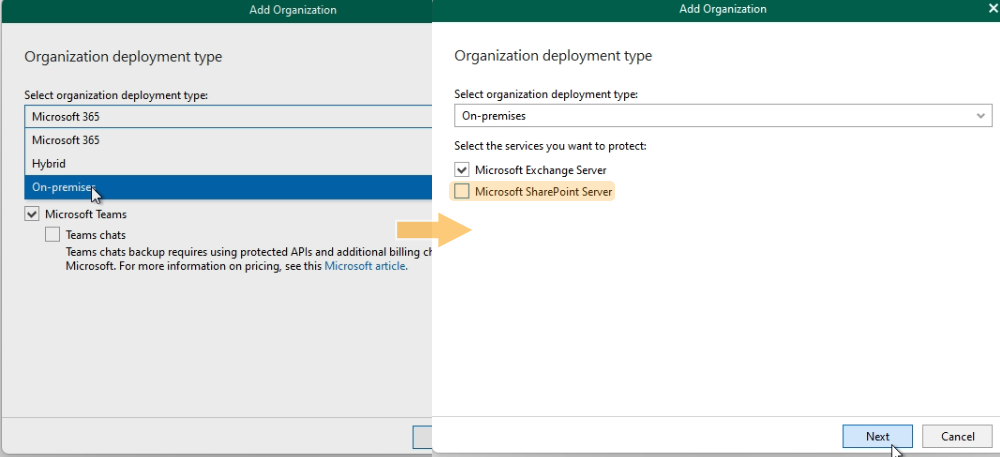Open the Microsoft article link
Image resolution: width=1000 pixels, height=457 pixels.
pos(365,266)
